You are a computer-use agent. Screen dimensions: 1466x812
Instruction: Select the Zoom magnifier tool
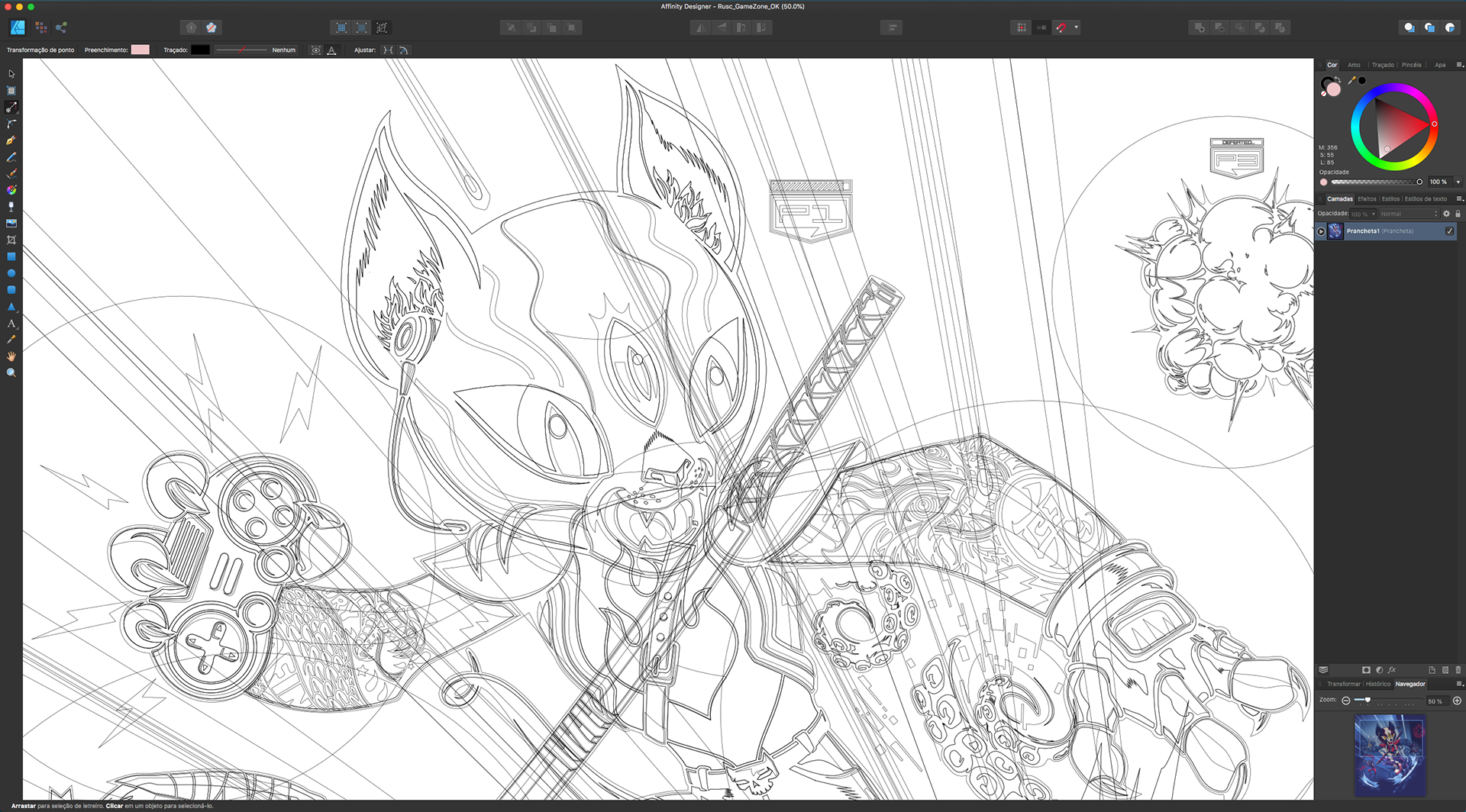(11, 373)
